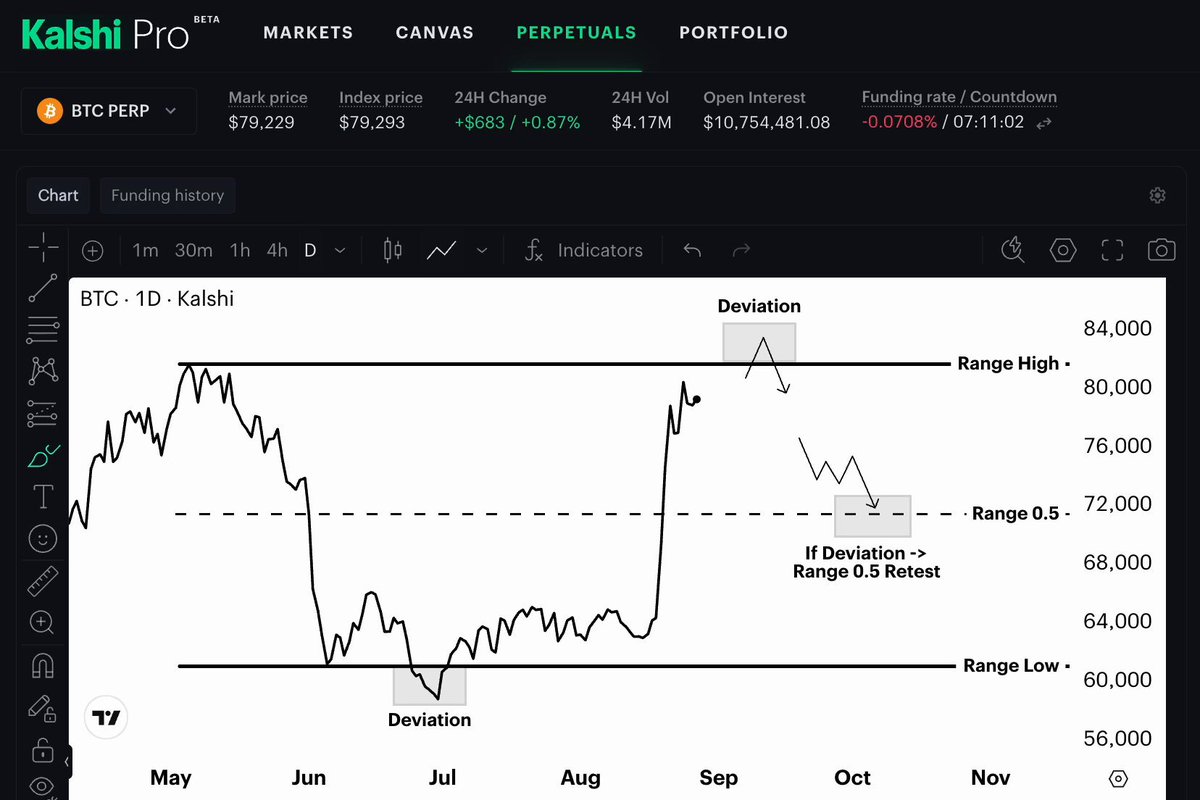1200x800 pixels.
Task: Open the forecasting and measurement tools
Action: (42, 413)
